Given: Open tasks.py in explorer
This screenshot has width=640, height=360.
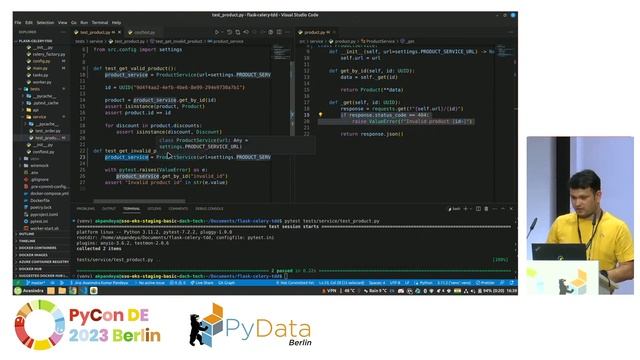Looking at the screenshot, I should pyautogui.click(x=40, y=75).
